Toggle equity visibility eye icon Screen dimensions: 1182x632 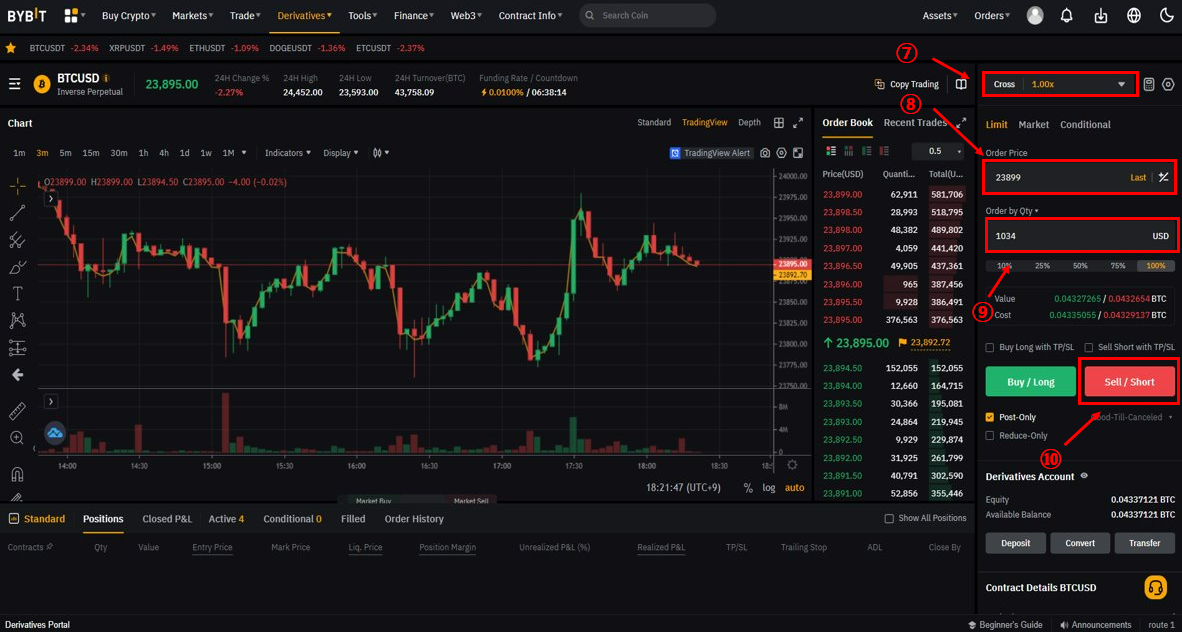[1084, 476]
